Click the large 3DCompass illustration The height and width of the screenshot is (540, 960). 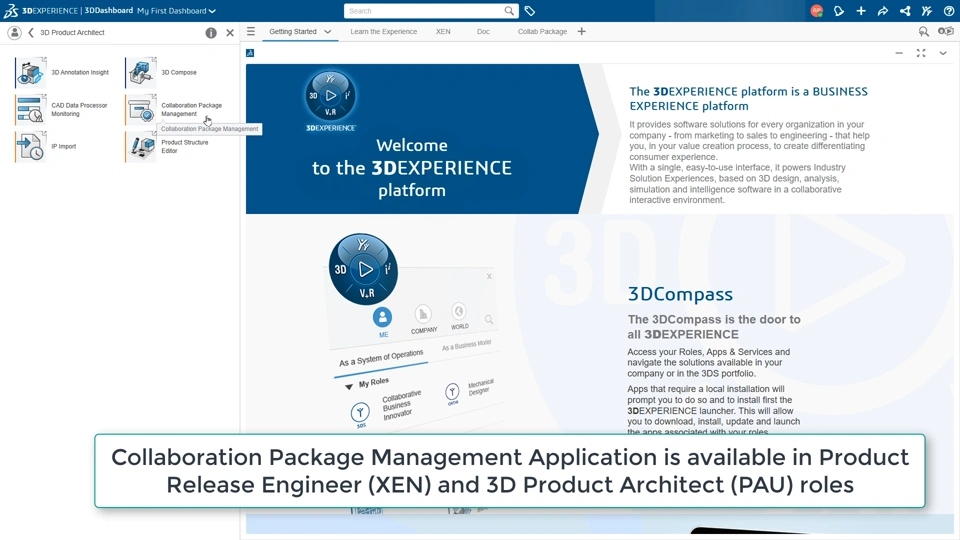click(x=363, y=269)
